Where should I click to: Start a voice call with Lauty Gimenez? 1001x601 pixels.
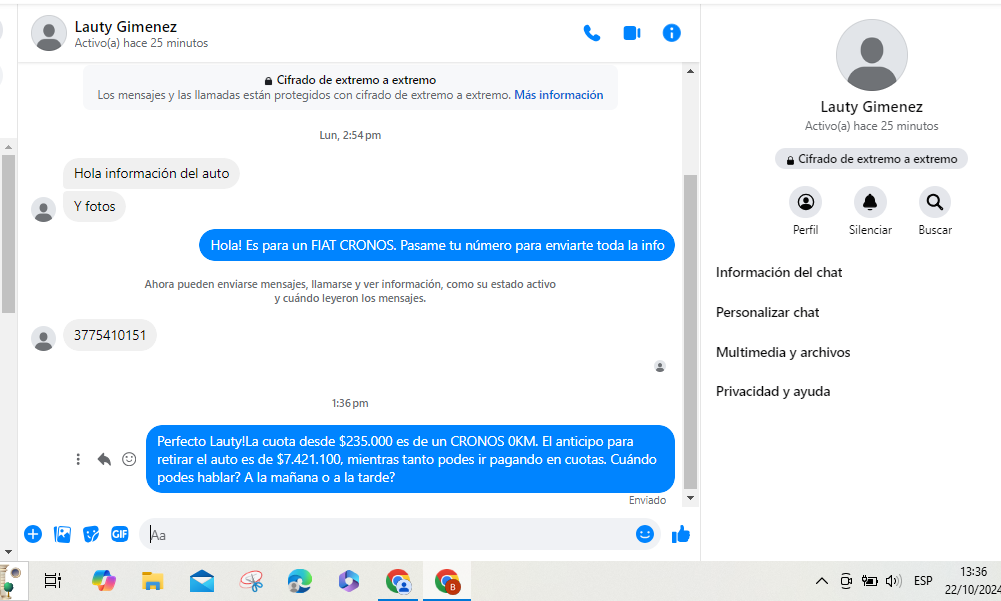592,33
